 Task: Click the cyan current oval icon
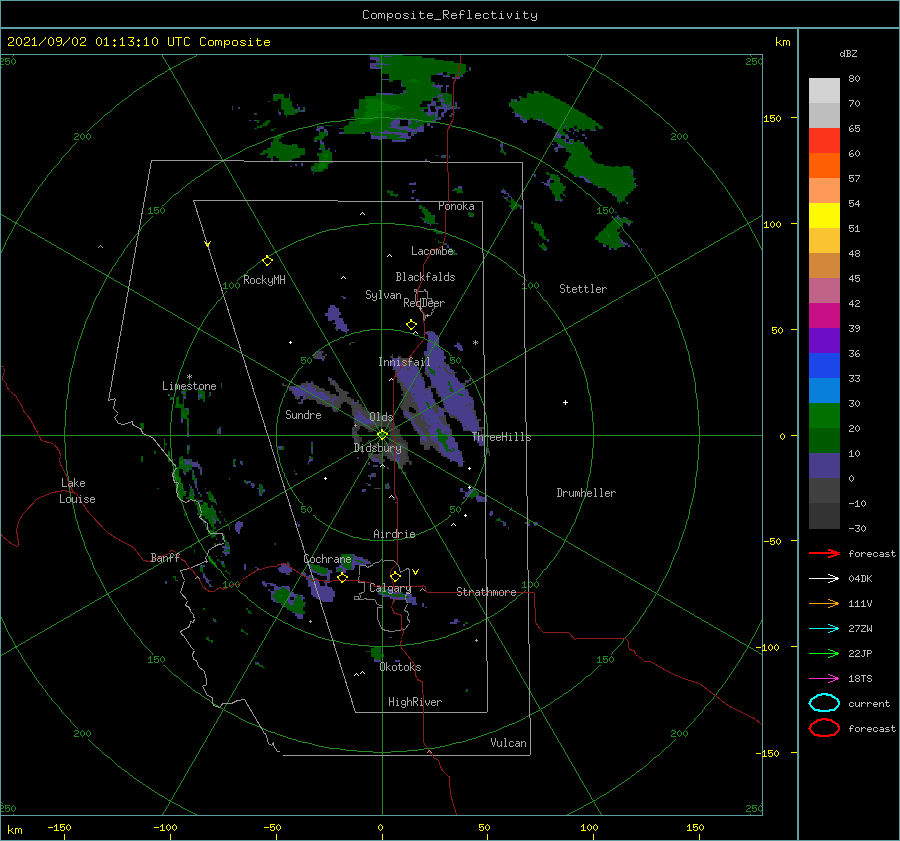824,703
